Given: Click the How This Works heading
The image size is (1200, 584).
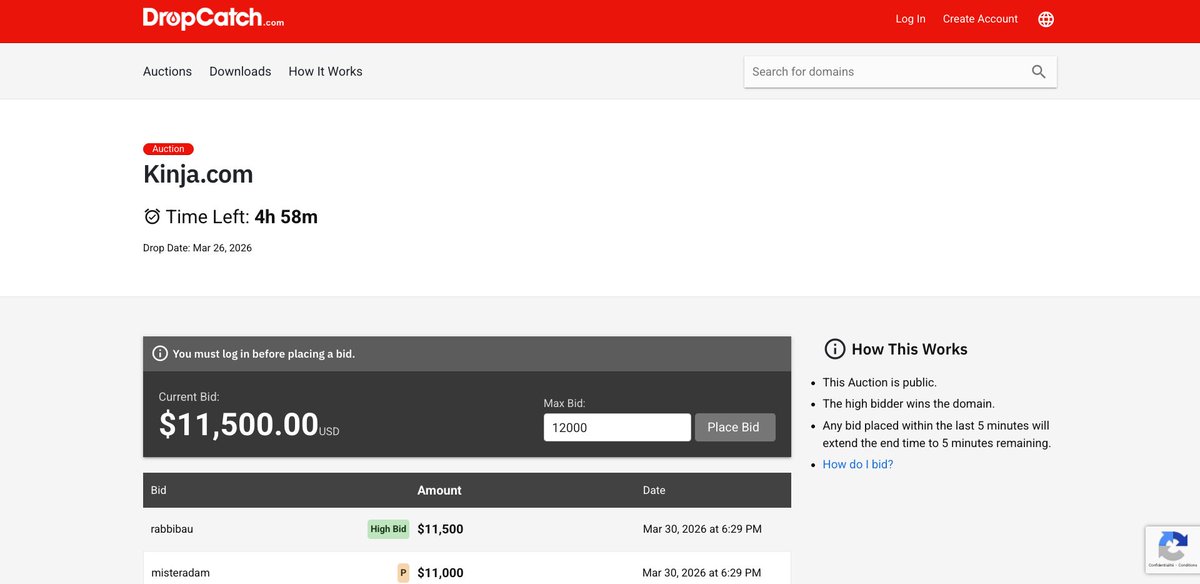Looking at the screenshot, I should click(909, 349).
